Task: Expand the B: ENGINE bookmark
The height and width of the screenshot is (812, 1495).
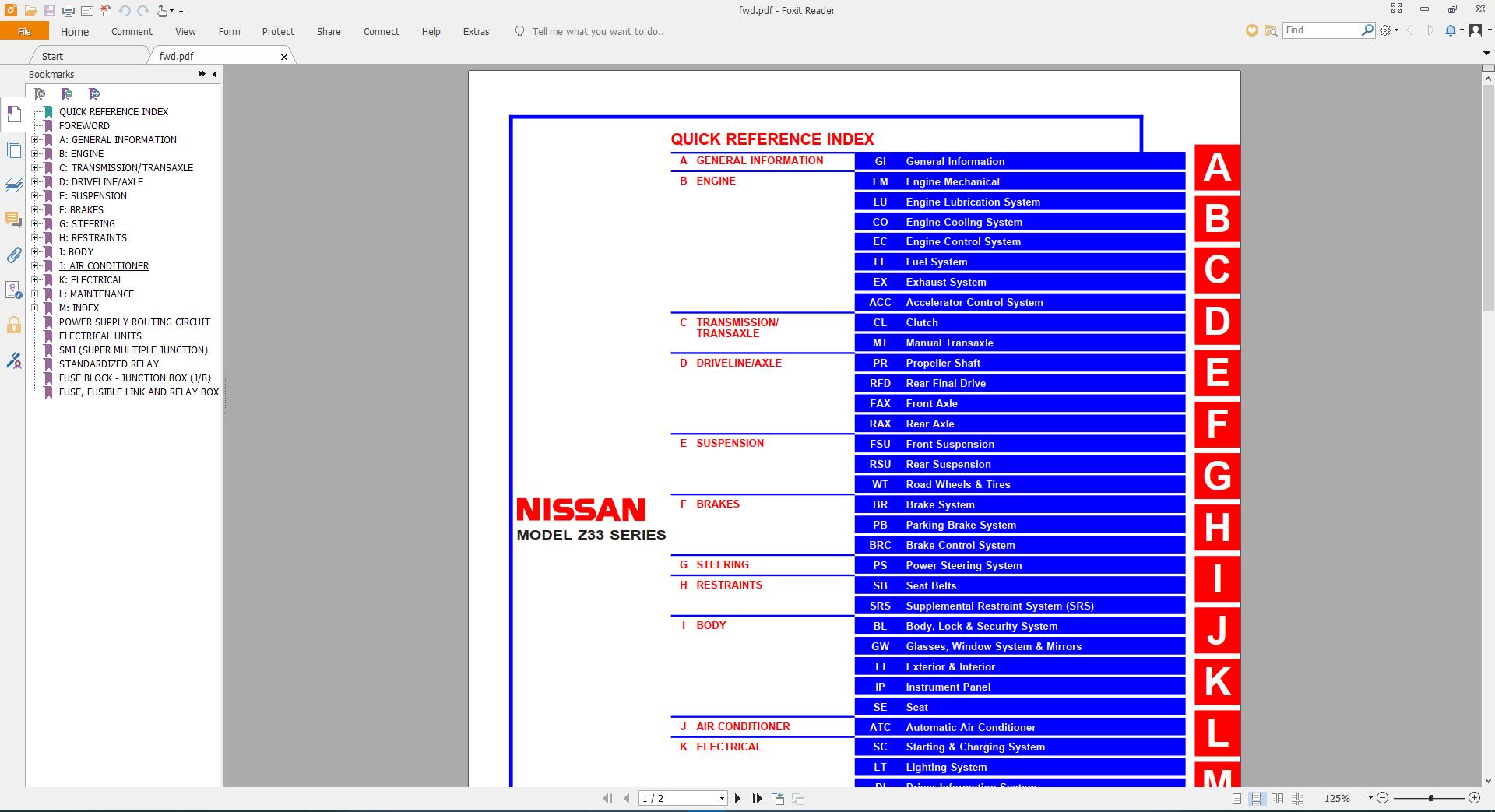Action: click(35, 154)
